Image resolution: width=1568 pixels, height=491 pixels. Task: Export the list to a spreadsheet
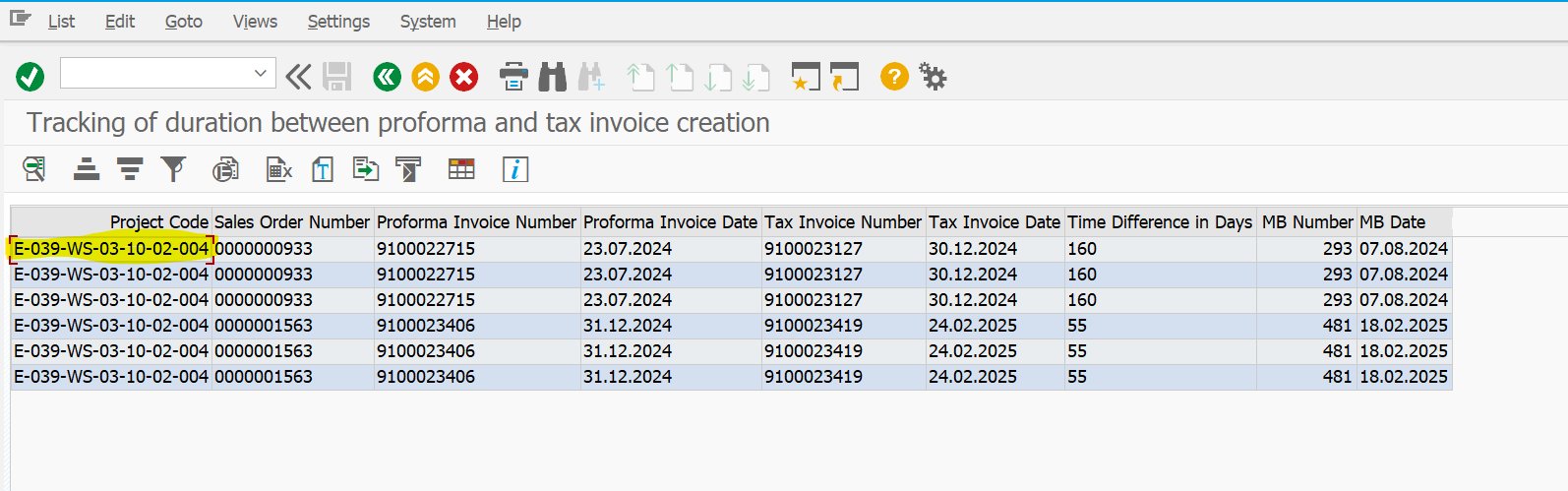[279, 170]
